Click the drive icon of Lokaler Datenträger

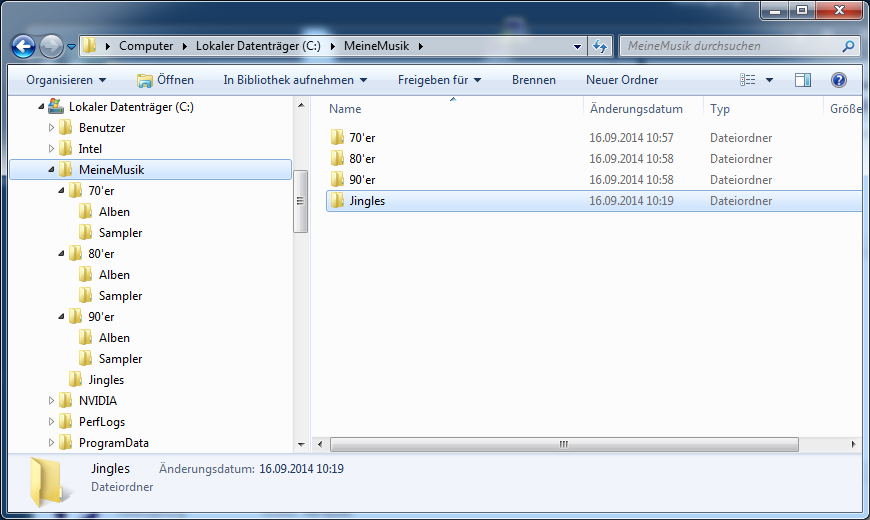[x=55, y=106]
